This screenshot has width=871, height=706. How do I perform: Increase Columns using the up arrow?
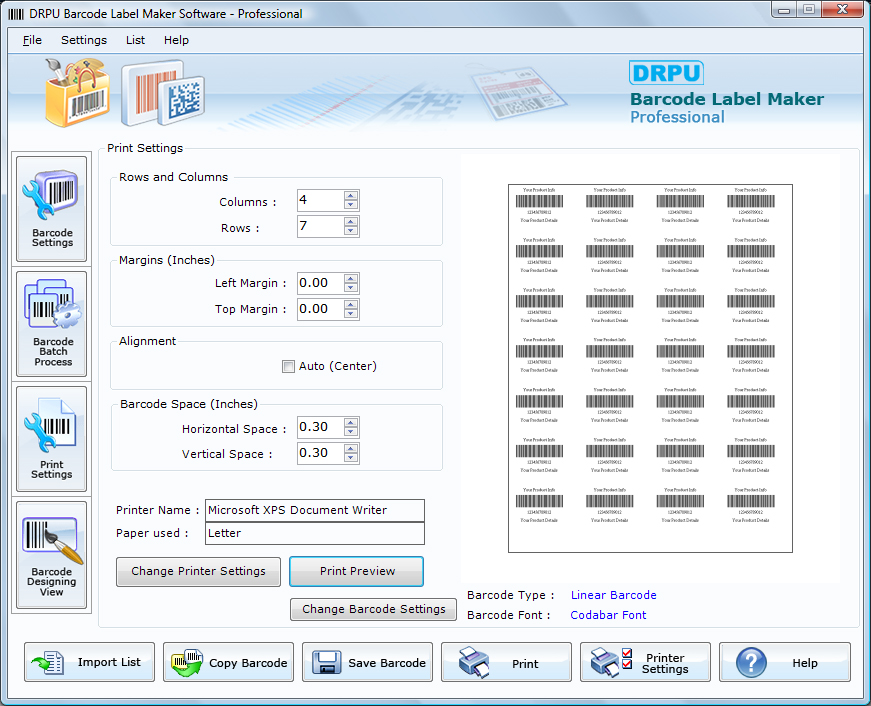click(351, 195)
